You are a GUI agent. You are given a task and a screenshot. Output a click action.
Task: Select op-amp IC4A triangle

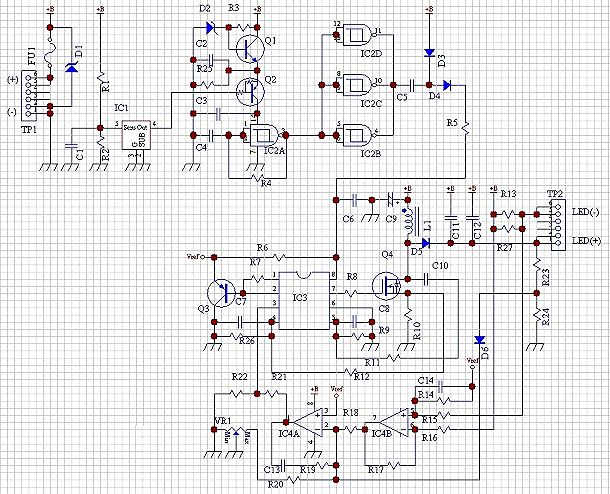click(309, 422)
